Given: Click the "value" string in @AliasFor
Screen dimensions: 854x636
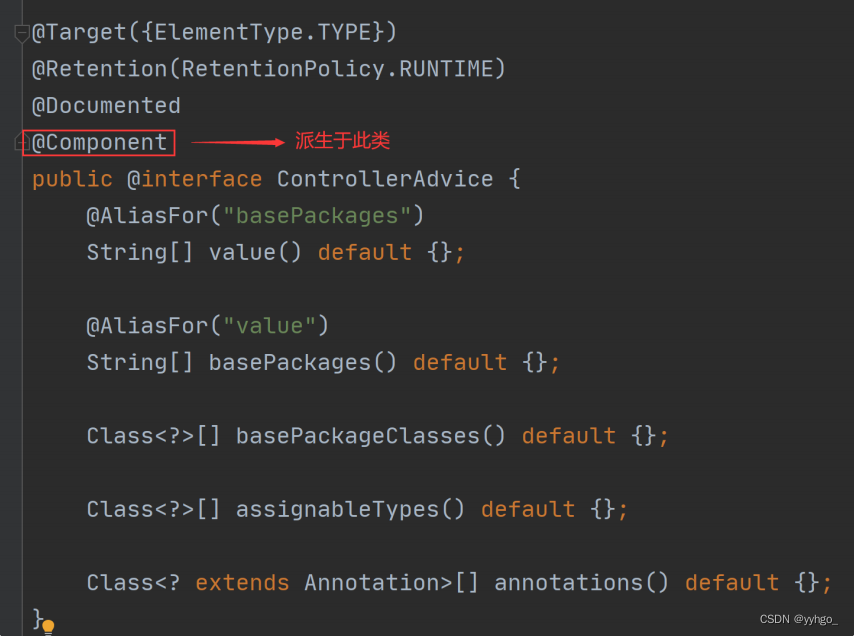Looking at the screenshot, I should pos(269,326).
